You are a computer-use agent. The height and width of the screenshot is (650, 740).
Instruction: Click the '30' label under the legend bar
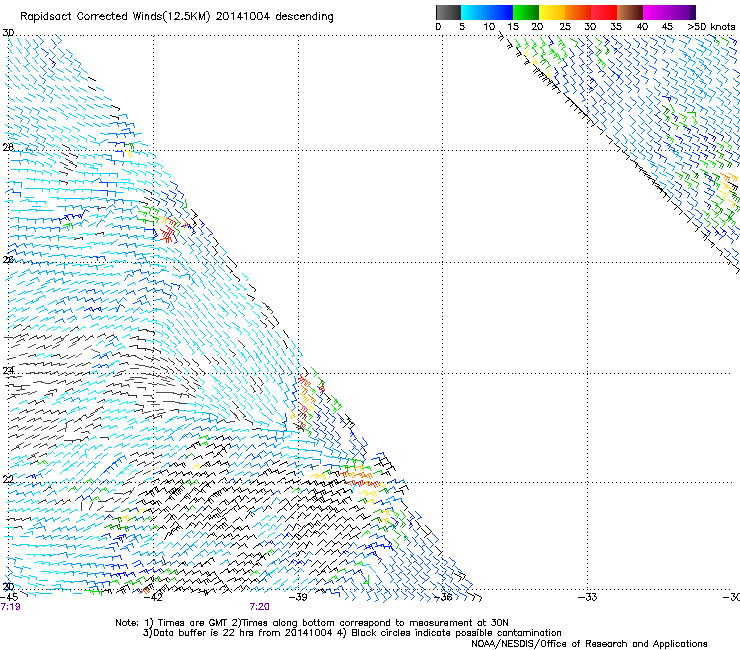click(590, 27)
